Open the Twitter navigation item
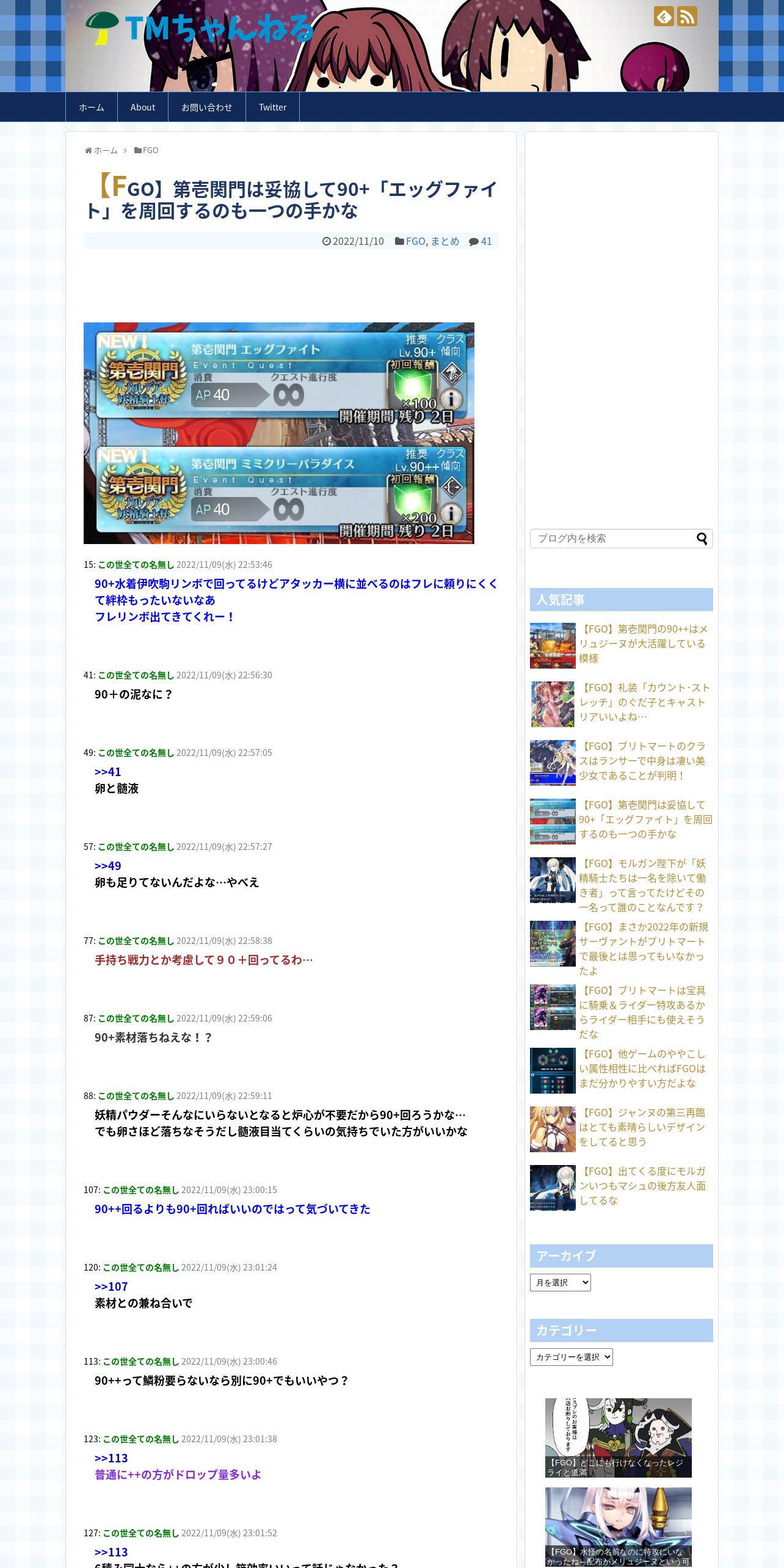 click(x=272, y=107)
